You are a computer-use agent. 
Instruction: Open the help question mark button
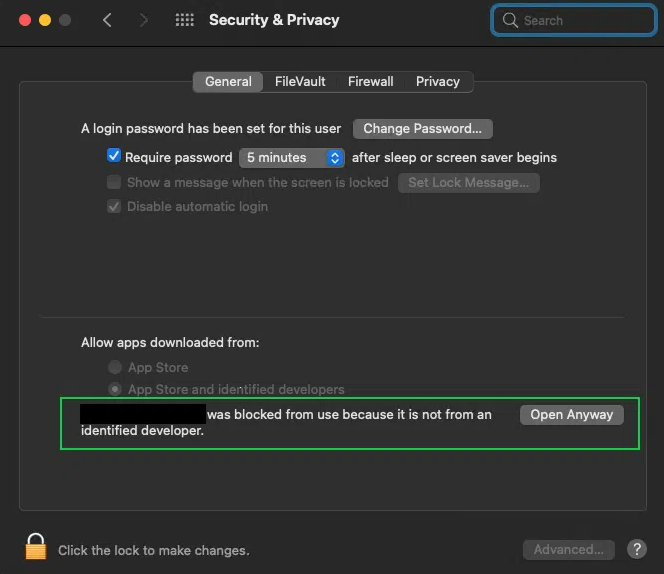coord(636,549)
